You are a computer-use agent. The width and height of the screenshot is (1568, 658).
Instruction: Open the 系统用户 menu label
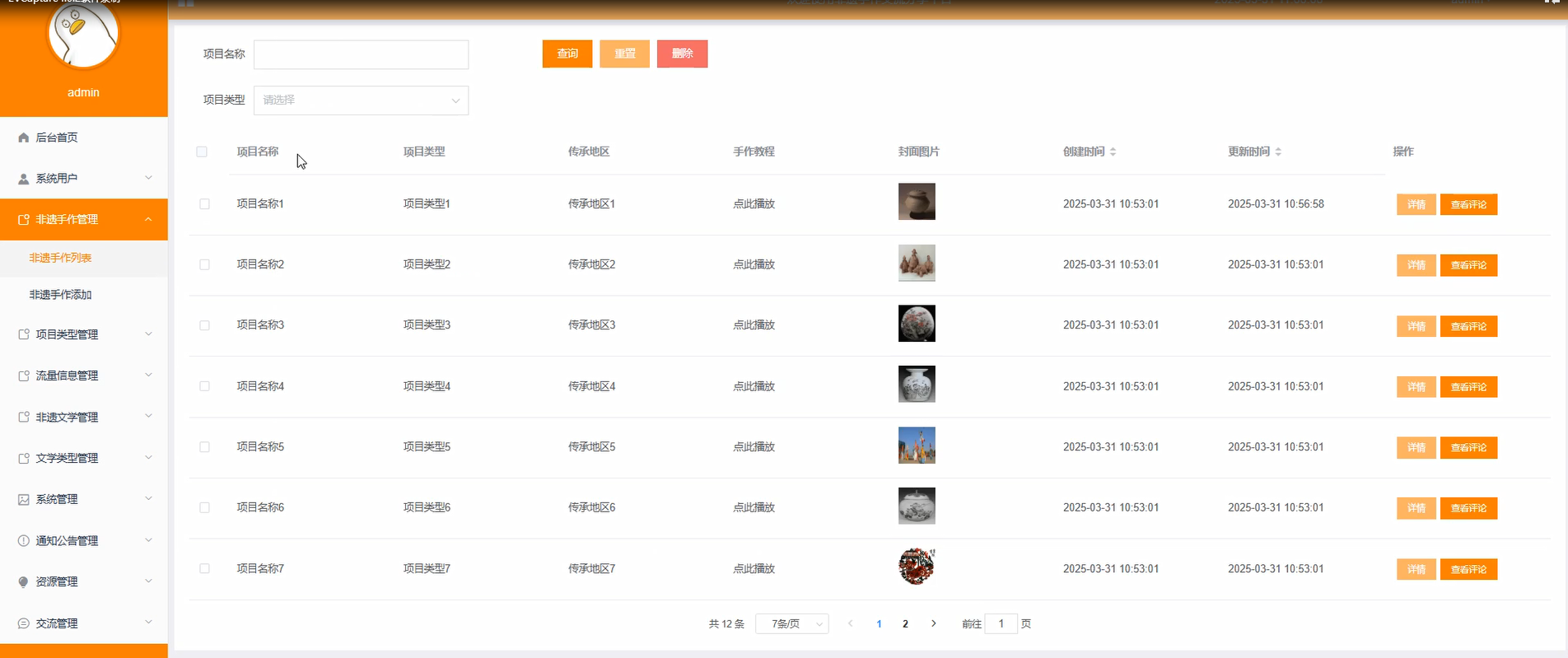point(57,179)
